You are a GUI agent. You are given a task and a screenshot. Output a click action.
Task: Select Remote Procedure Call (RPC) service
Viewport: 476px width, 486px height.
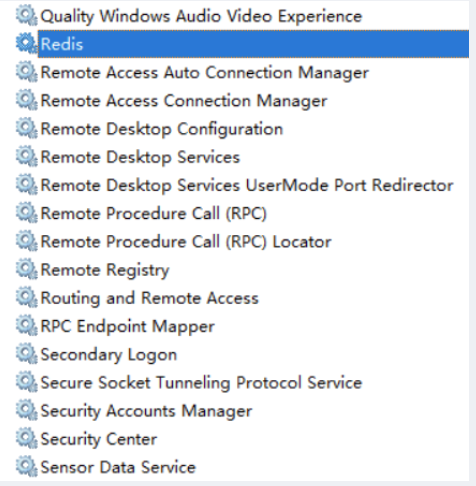coord(154,214)
